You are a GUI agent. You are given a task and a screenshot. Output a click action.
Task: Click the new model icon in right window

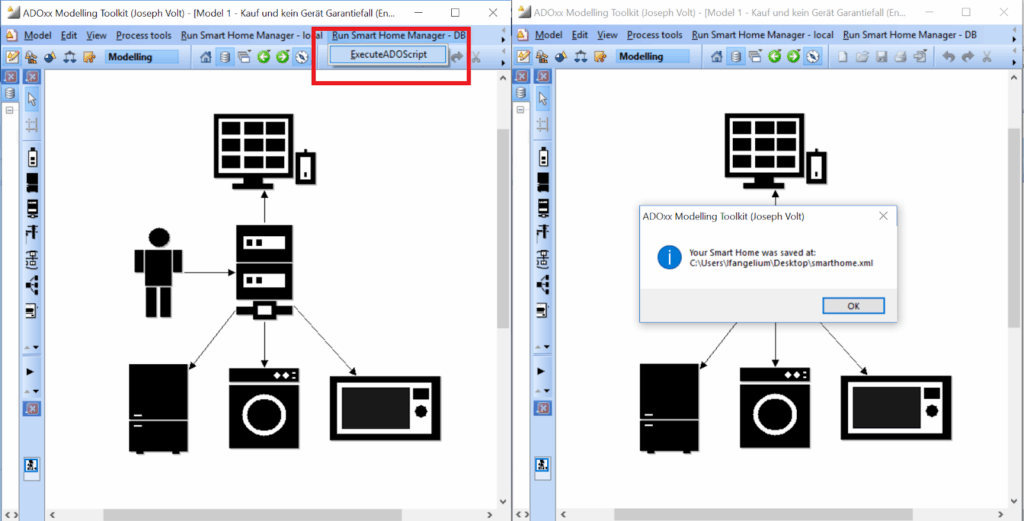tap(842, 57)
